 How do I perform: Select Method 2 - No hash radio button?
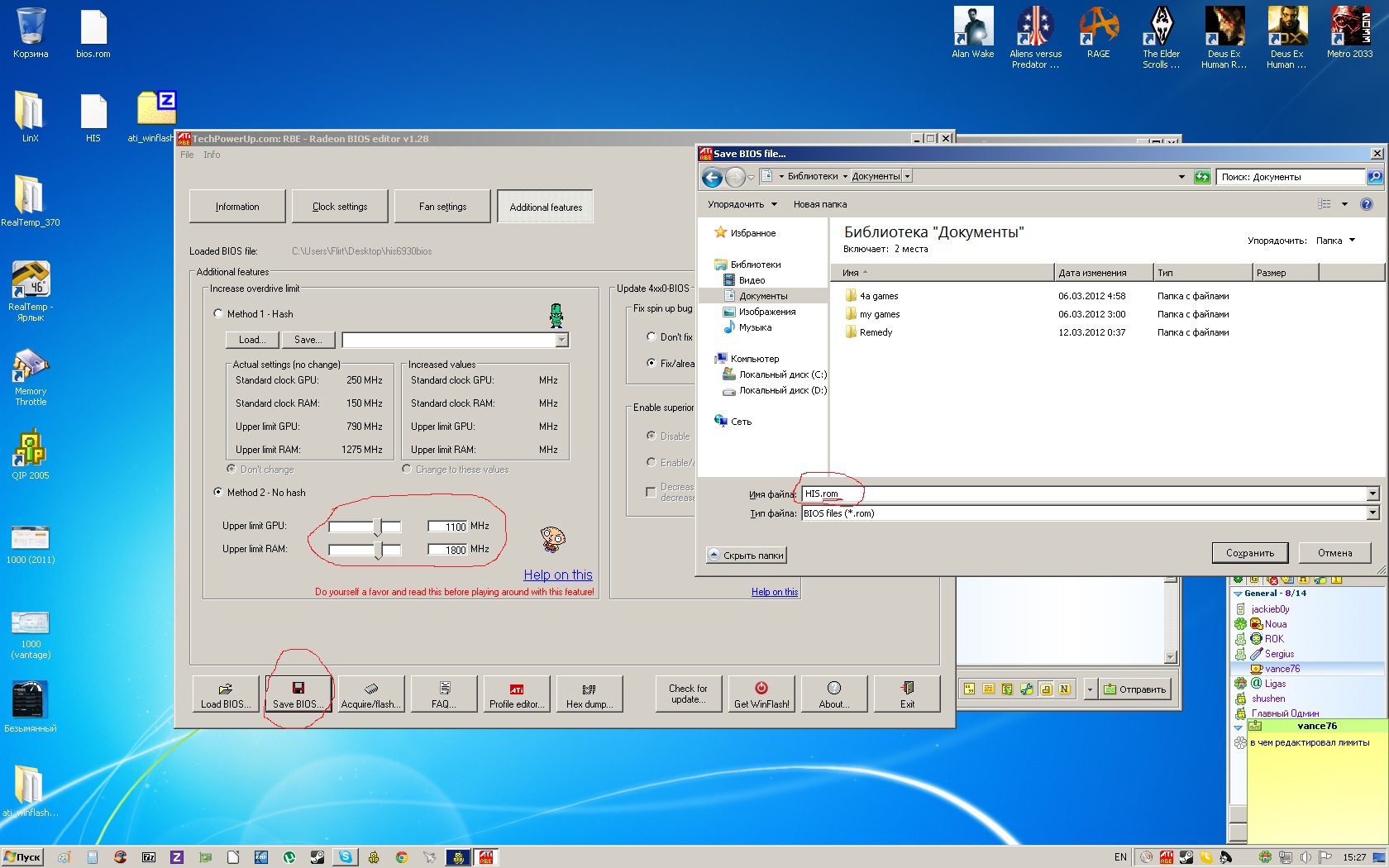coord(218,493)
